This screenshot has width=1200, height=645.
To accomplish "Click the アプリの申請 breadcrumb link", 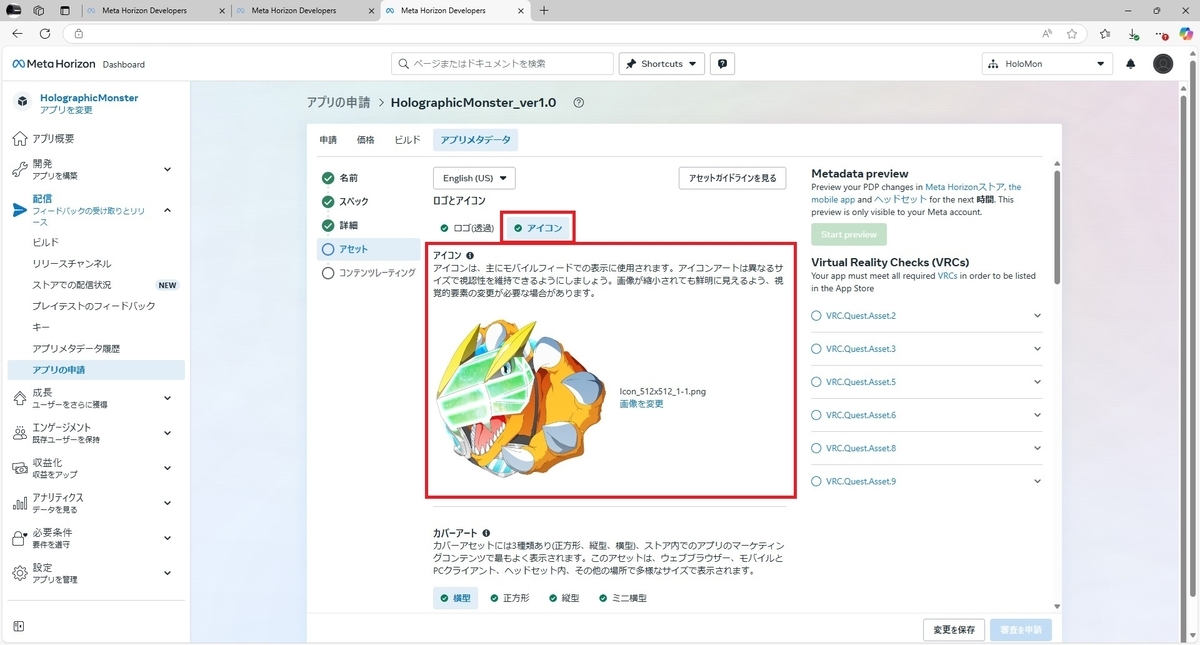I will click(x=338, y=103).
